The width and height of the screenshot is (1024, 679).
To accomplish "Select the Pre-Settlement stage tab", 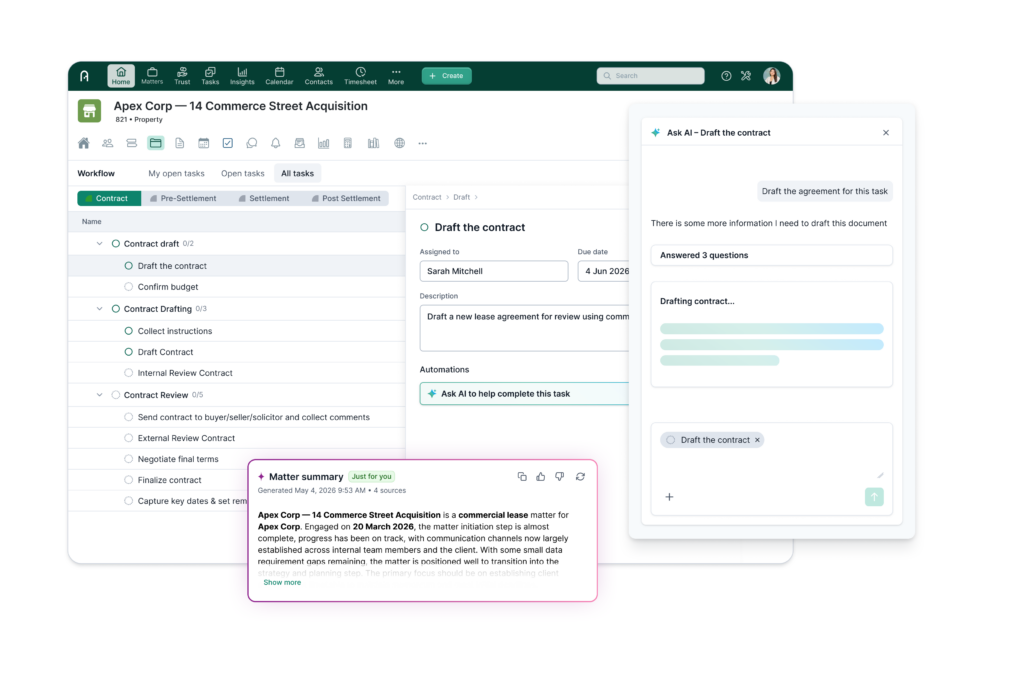I will [x=184, y=198].
